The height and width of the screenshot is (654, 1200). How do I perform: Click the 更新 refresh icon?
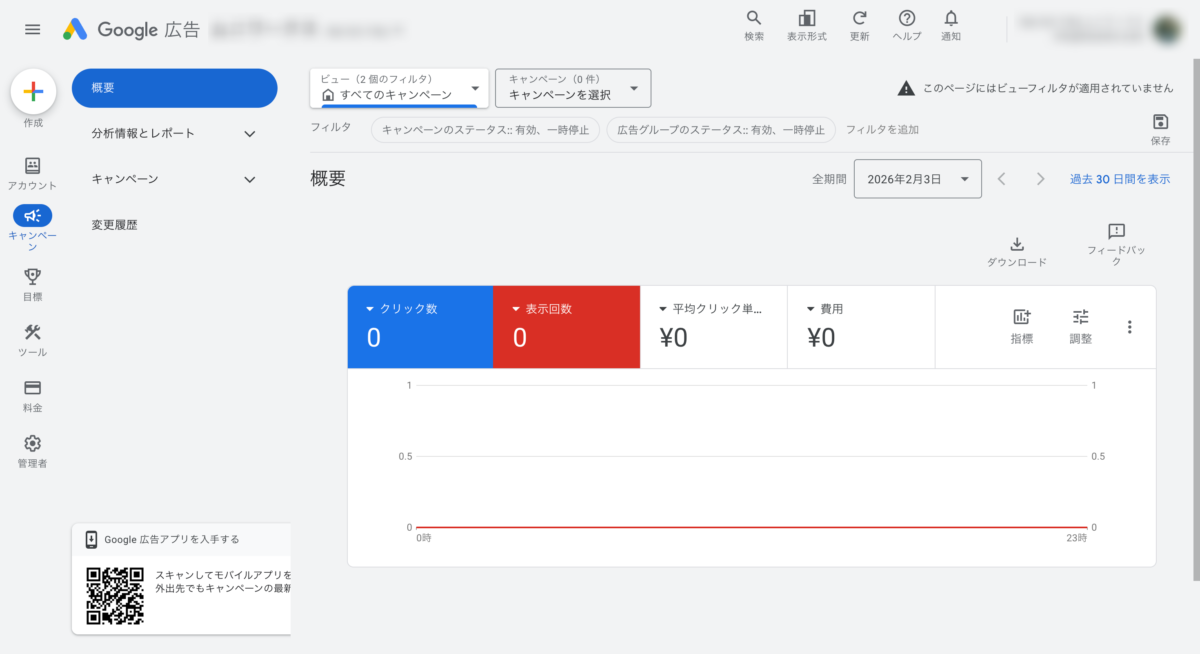pos(859,18)
